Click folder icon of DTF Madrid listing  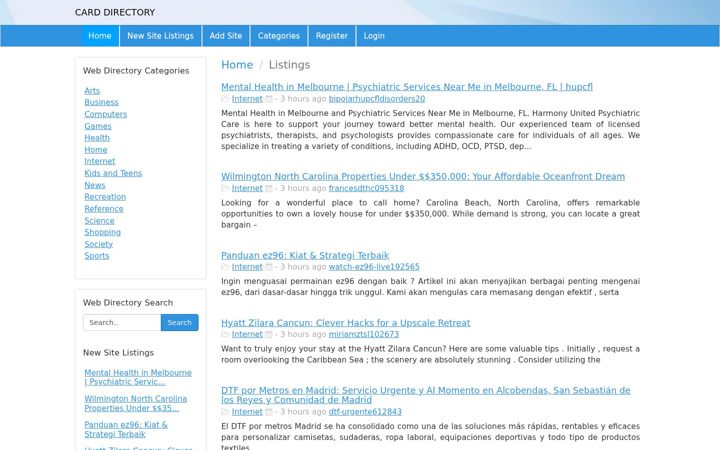225,412
